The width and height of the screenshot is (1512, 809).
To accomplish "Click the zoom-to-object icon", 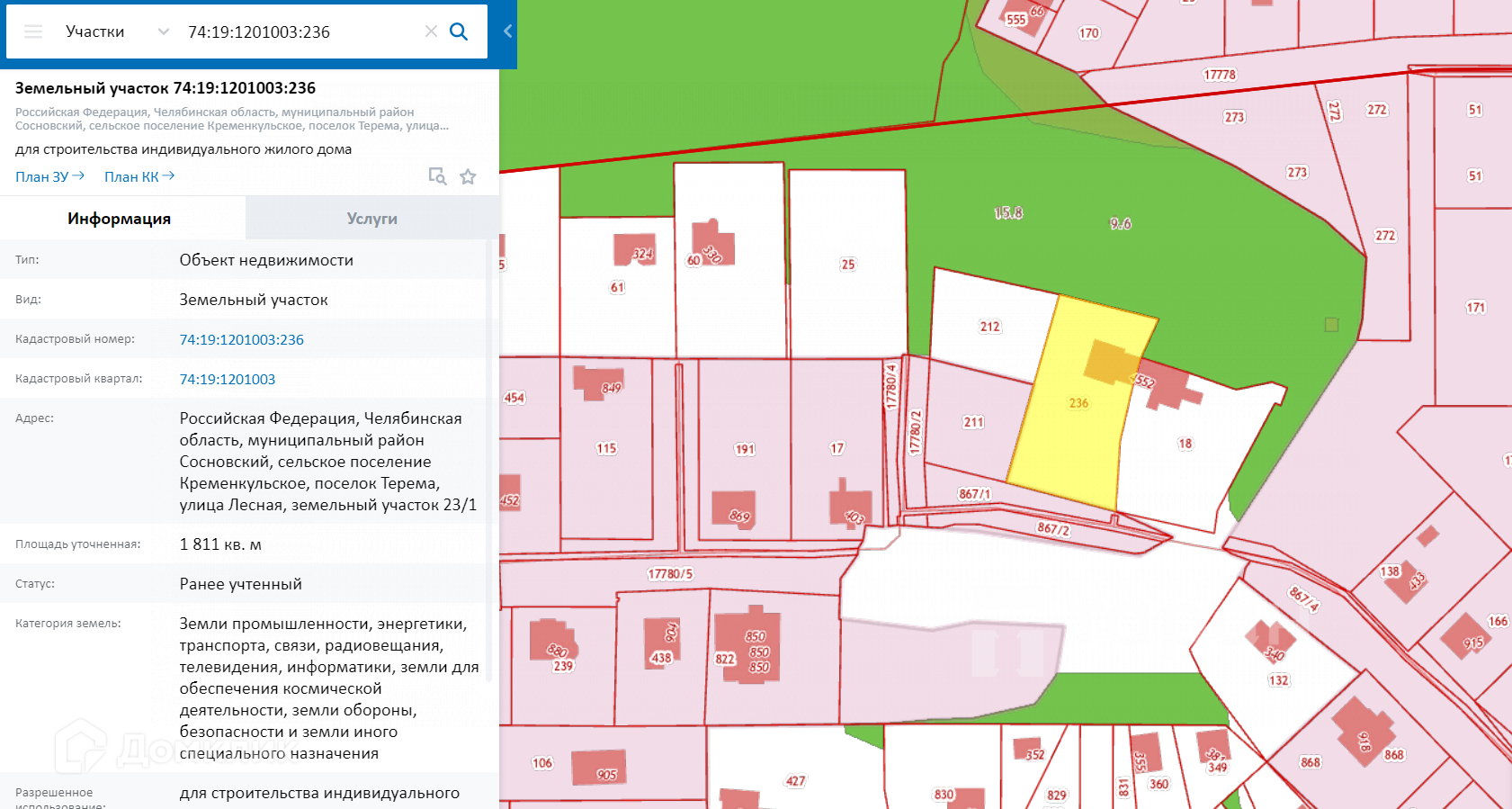I will (x=437, y=176).
